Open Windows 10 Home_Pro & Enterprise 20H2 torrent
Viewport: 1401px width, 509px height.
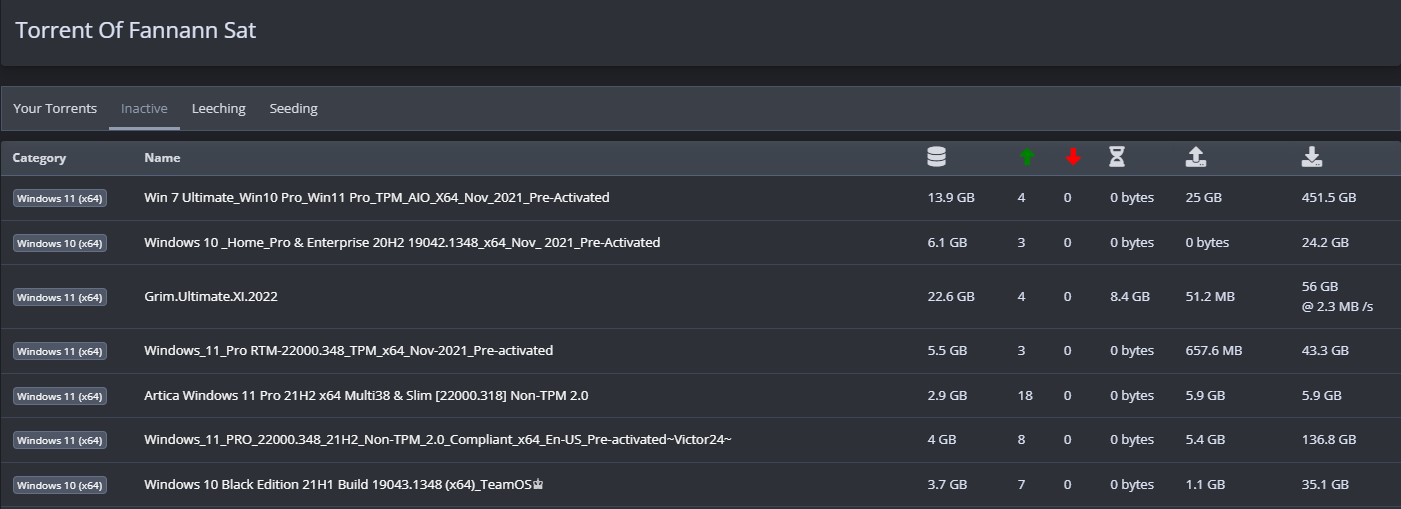[x=402, y=243]
